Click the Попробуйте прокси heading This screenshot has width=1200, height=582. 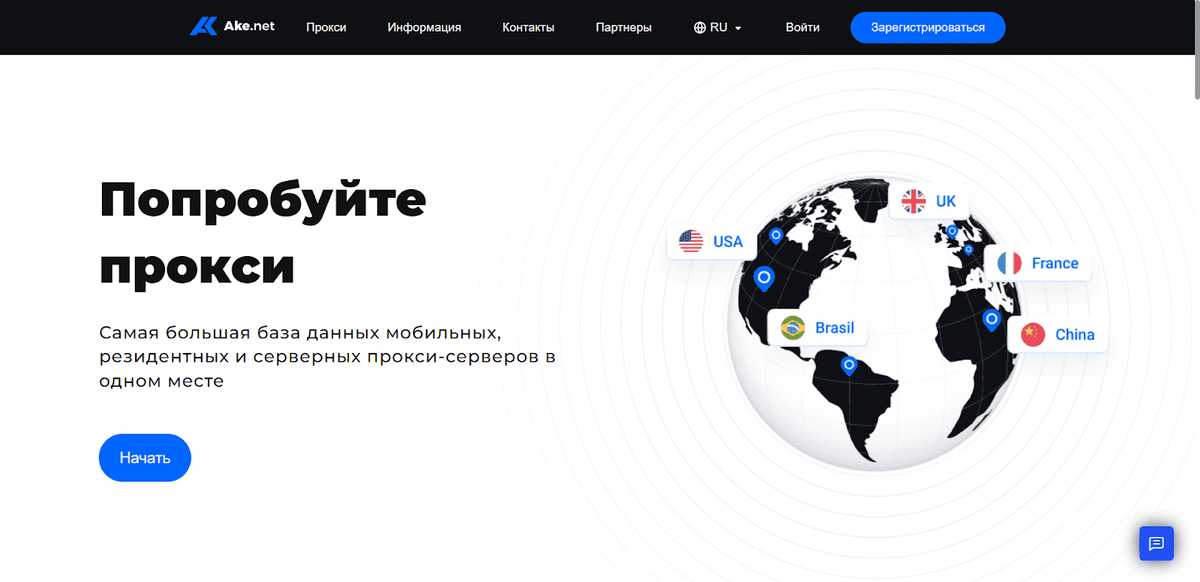[x=262, y=234]
